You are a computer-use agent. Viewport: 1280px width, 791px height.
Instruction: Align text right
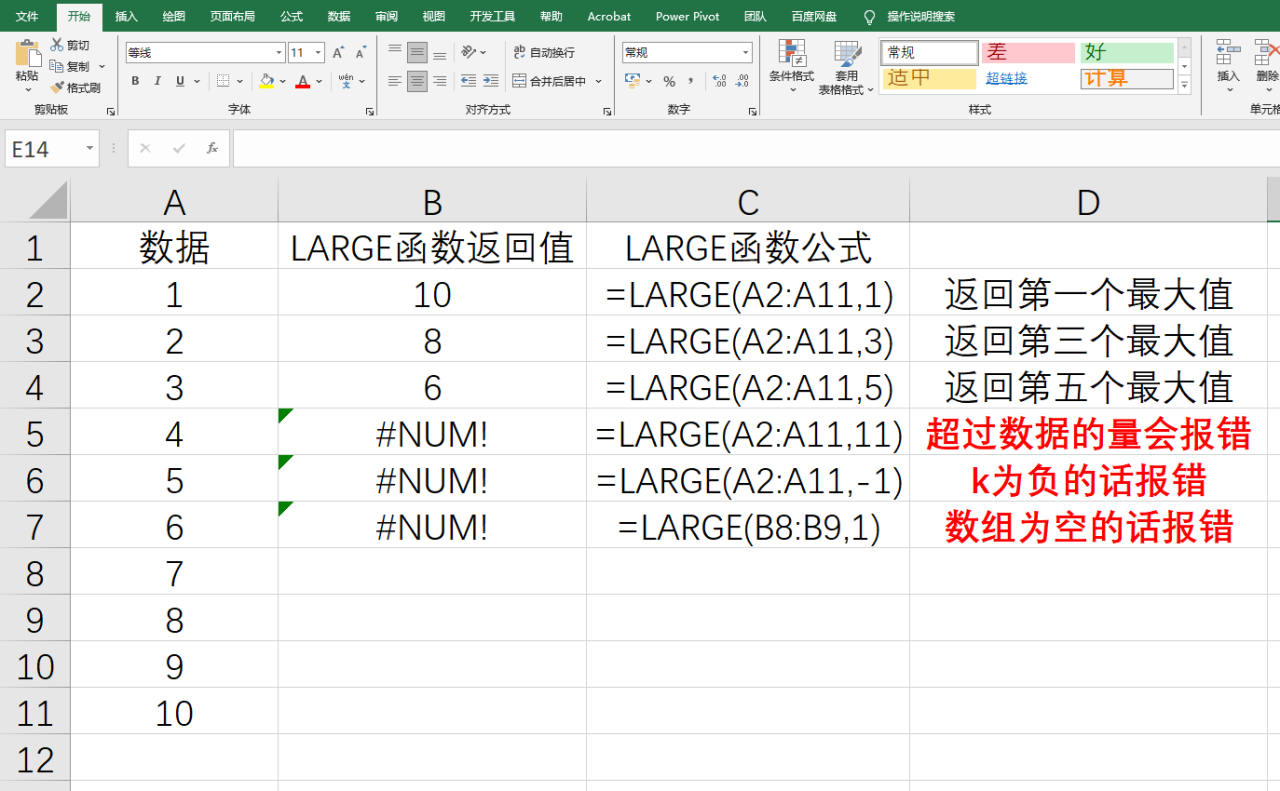pyautogui.click(x=439, y=81)
